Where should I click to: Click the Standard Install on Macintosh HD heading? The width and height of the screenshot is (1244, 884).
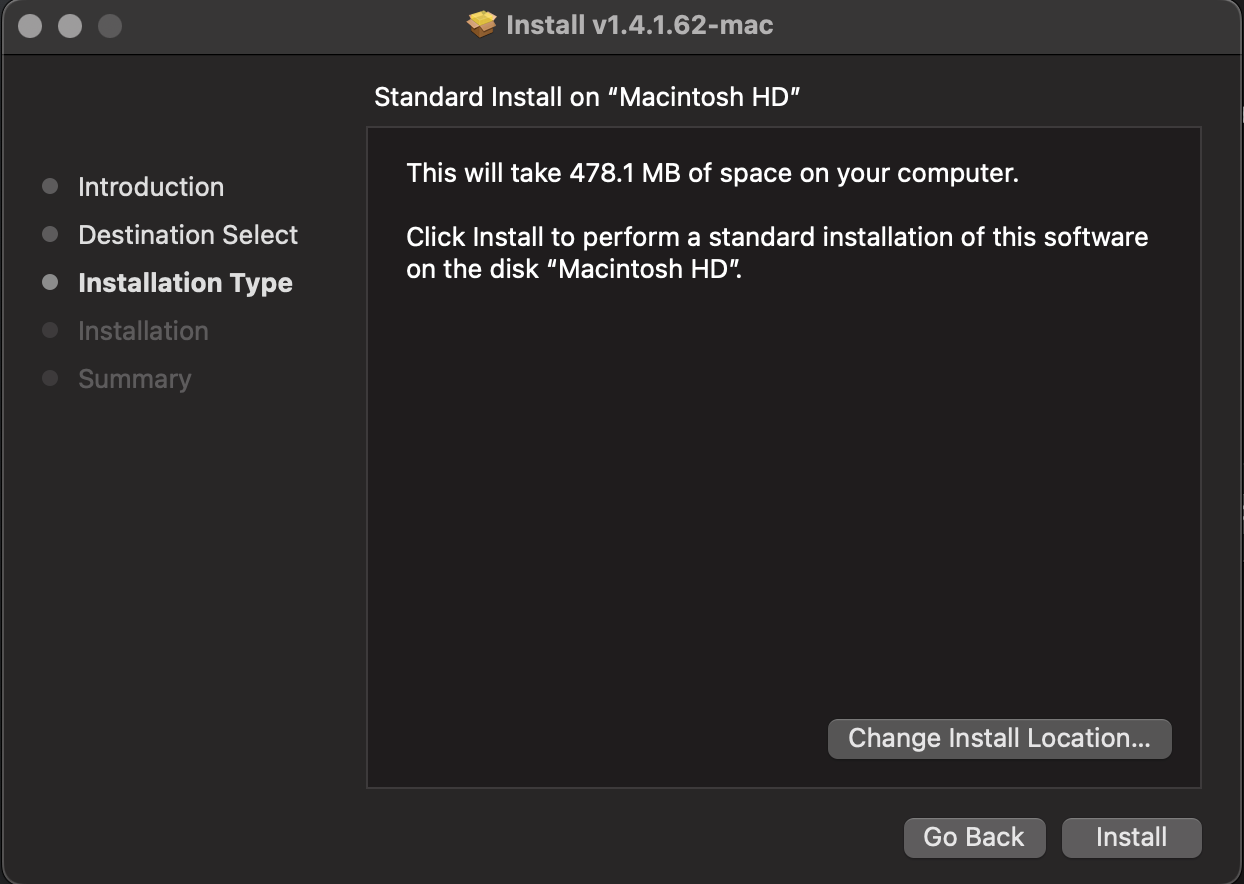click(589, 98)
